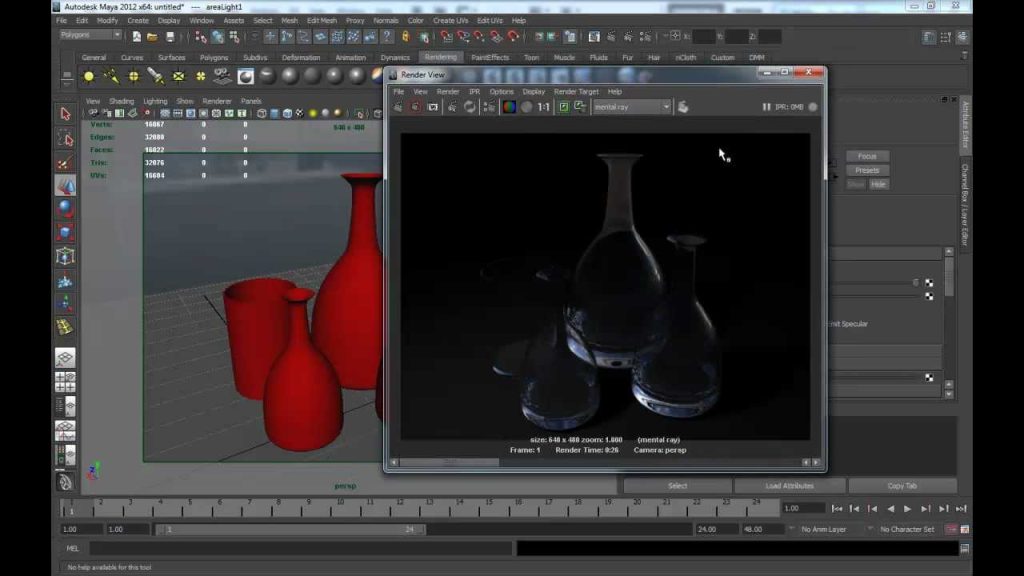Click the Presets button
This screenshot has width=1024, height=576.
867,170
